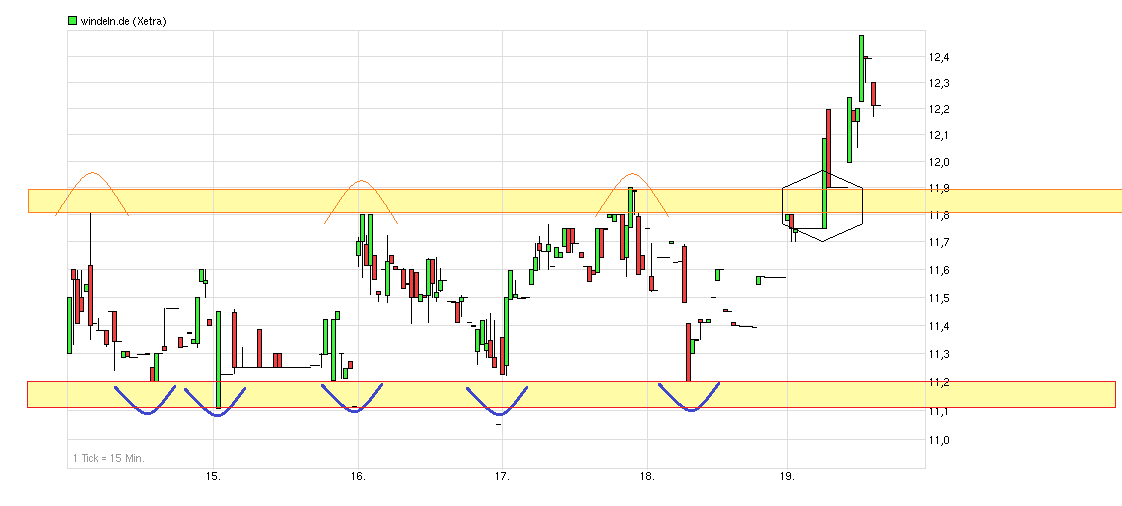Click the 12,0 price axis label
1122x506 pixels.
[x=939, y=162]
